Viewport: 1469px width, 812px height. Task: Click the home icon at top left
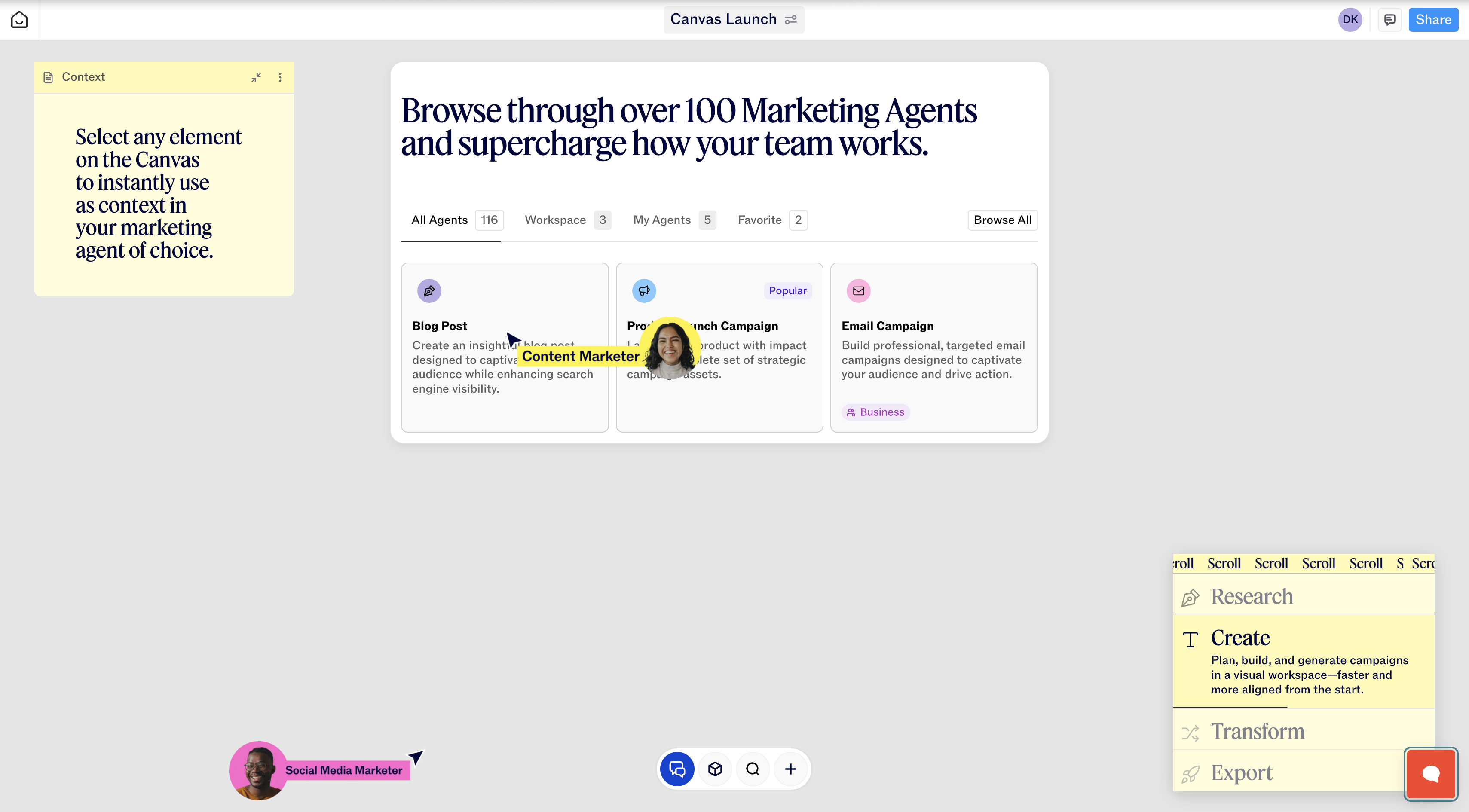tap(19, 20)
